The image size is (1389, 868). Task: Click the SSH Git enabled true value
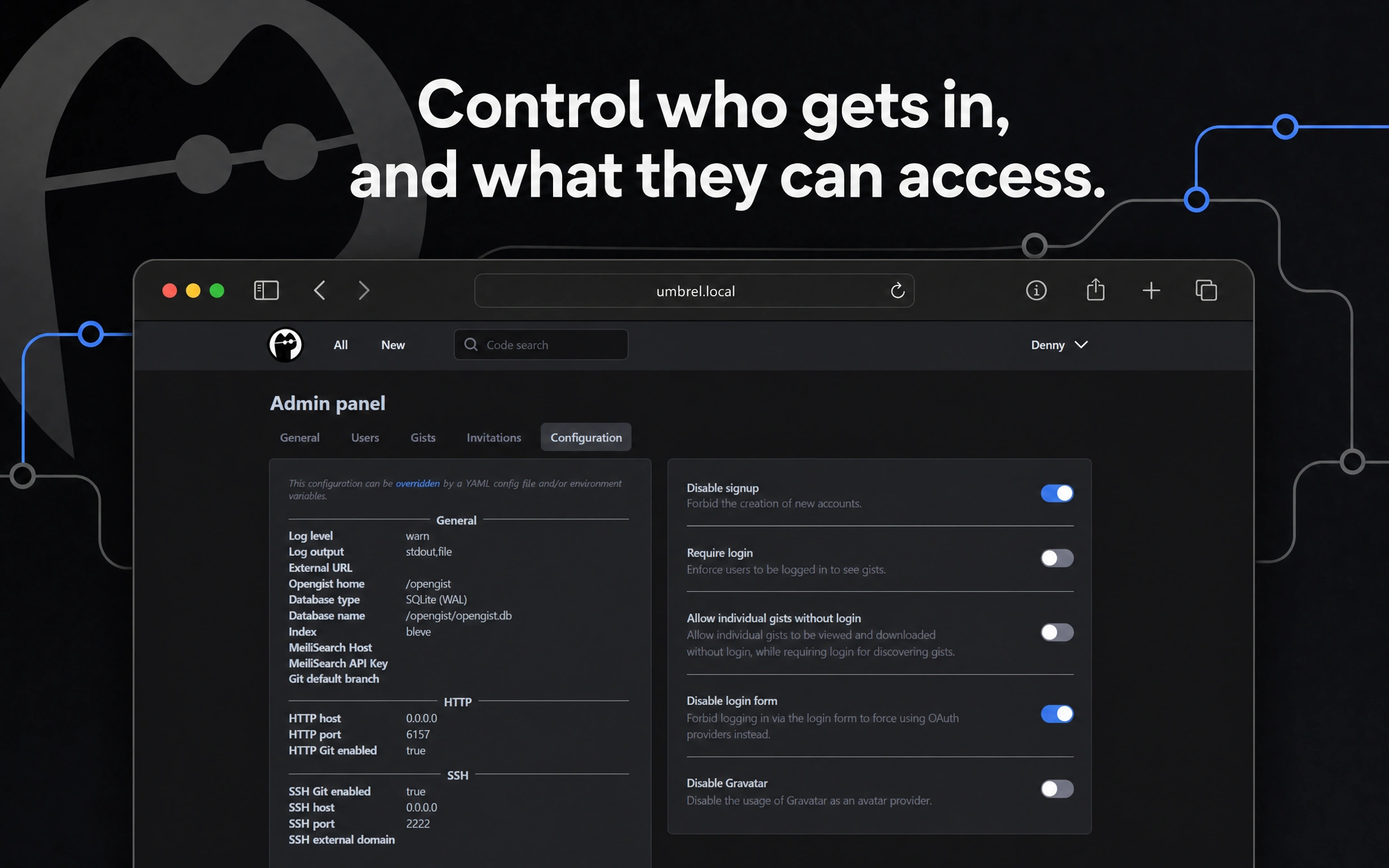[x=415, y=791]
